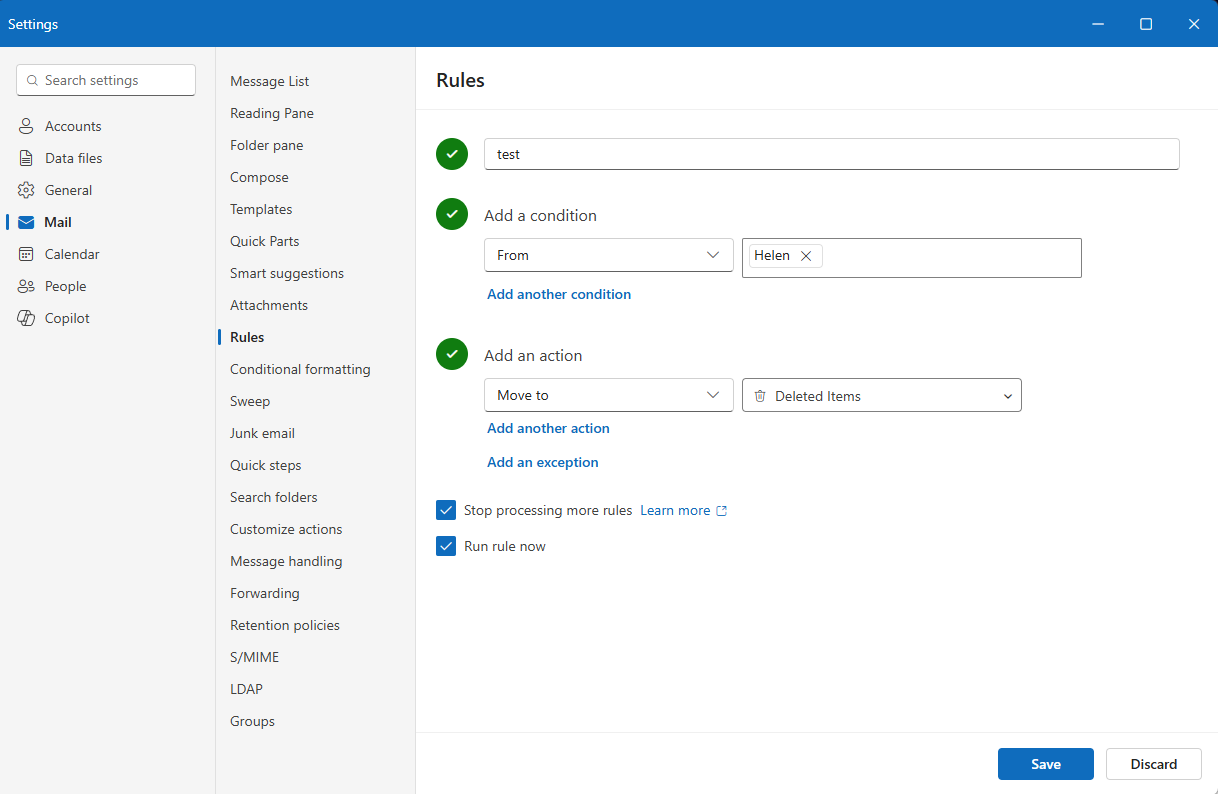The image size is (1218, 794).
Task: Click Add an exception link
Action: point(543,462)
